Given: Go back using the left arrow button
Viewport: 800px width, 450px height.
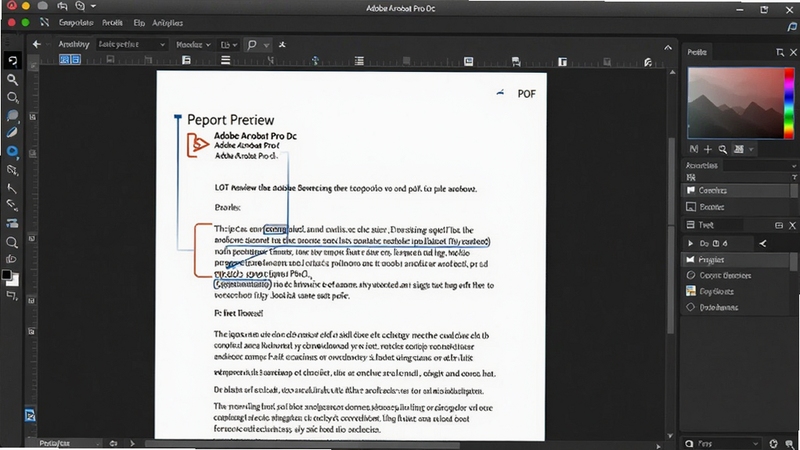Looking at the screenshot, I should [x=37, y=44].
